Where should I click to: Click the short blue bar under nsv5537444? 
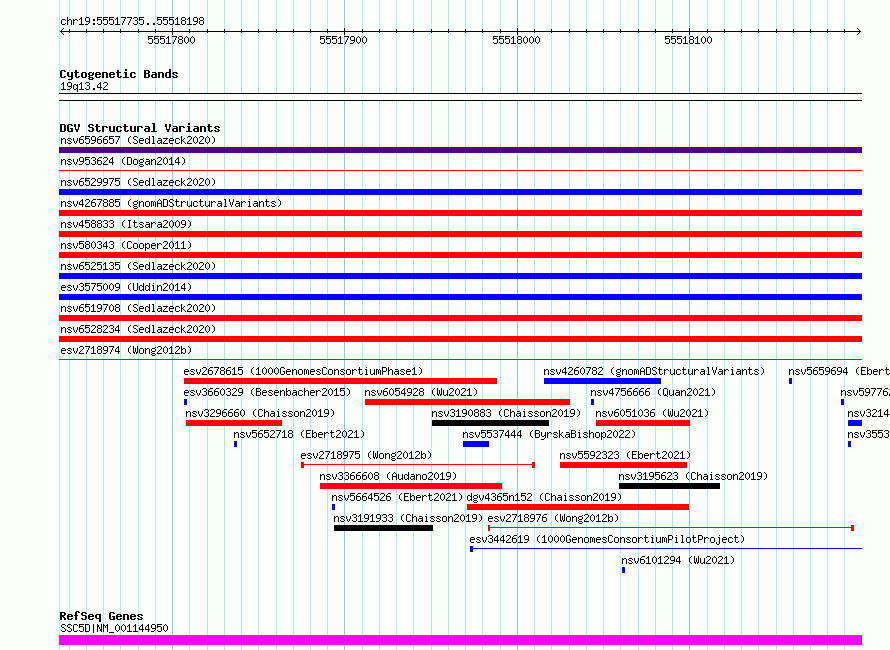(x=476, y=444)
